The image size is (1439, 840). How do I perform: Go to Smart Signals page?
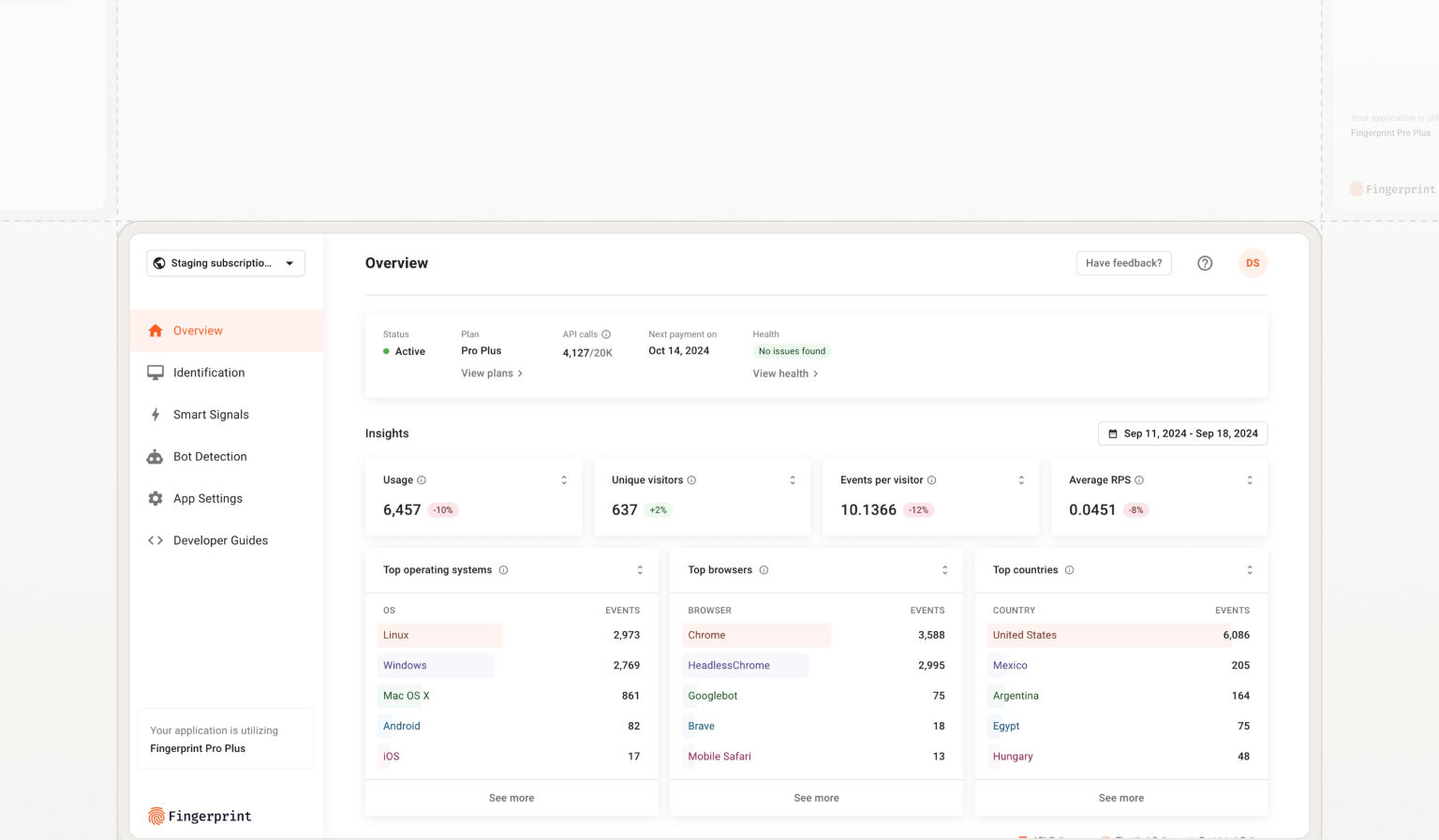211,415
